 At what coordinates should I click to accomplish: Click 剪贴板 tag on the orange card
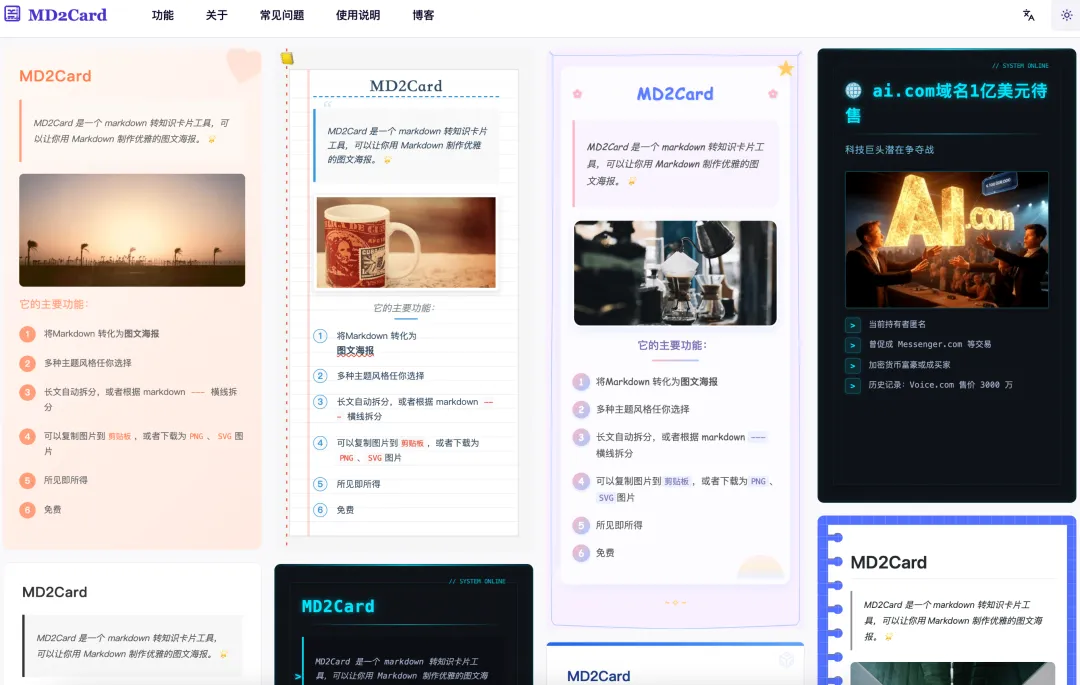pyautogui.click(x=119, y=436)
